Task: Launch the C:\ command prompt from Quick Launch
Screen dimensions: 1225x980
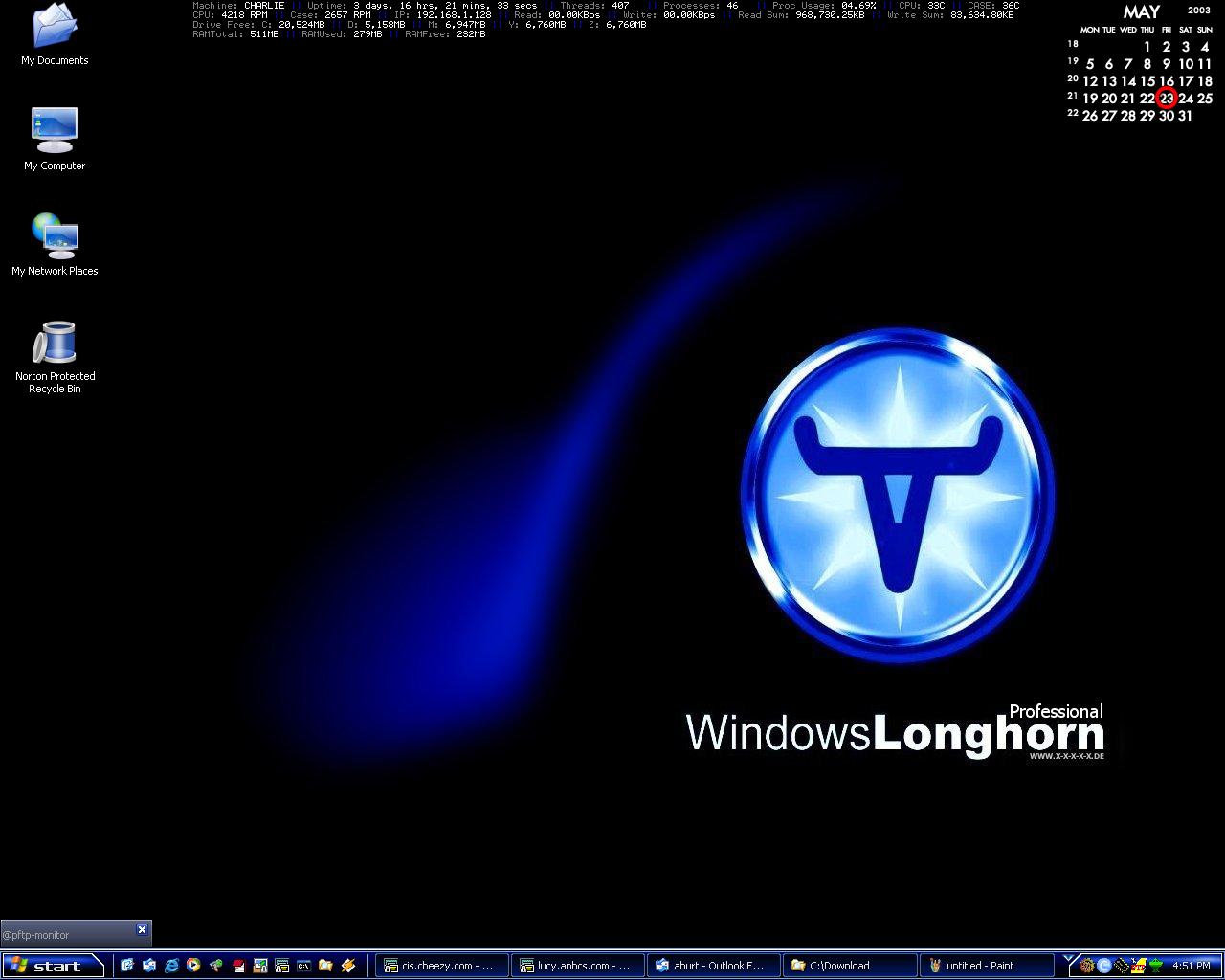Action: [x=303, y=966]
